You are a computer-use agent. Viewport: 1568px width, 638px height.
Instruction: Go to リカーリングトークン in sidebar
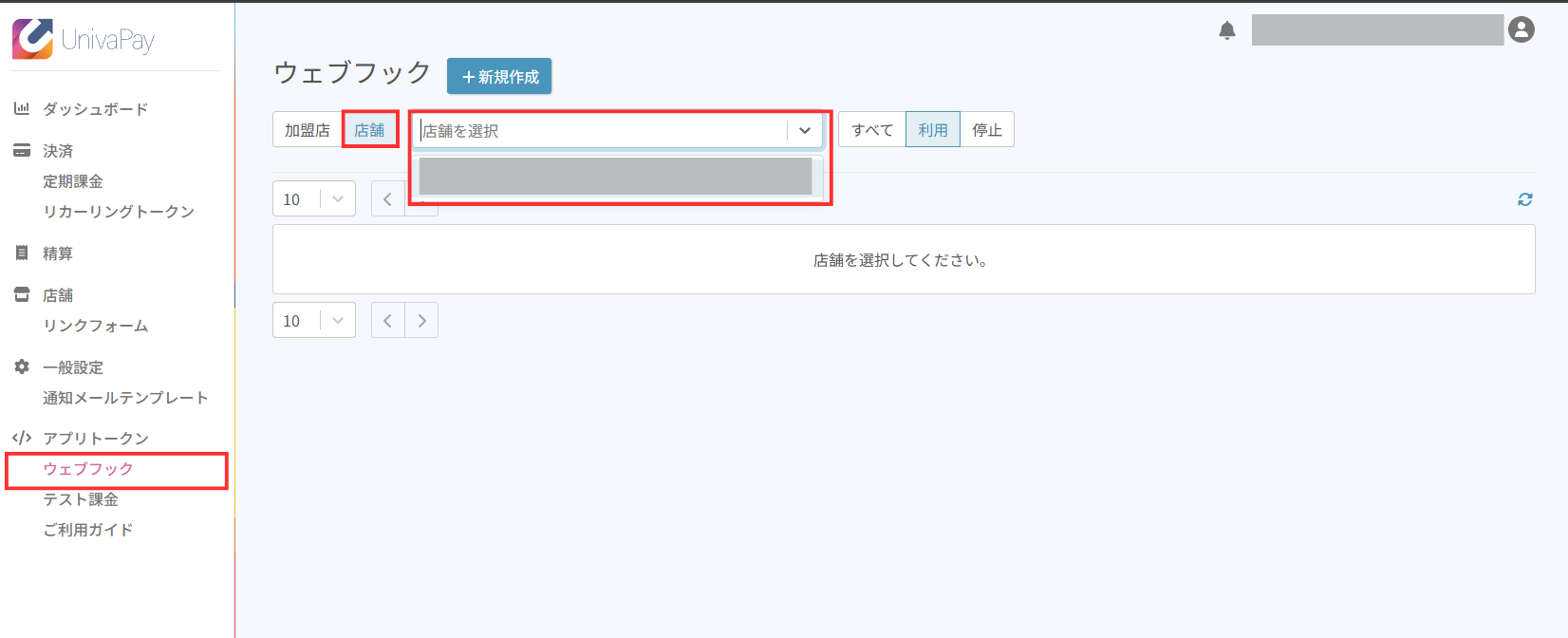pos(119,212)
